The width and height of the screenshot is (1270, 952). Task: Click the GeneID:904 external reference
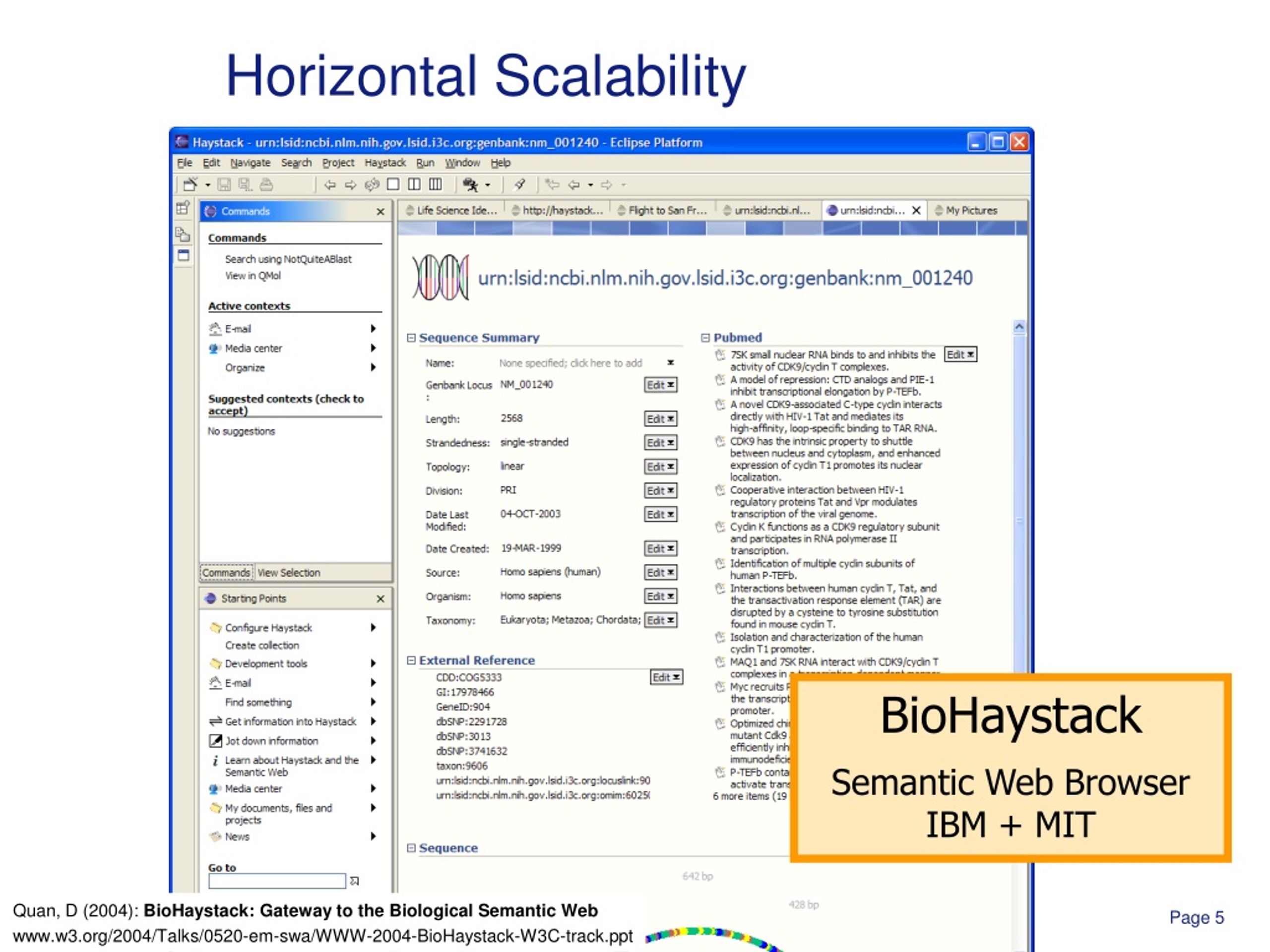pyautogui.click(x=463, y=707)
